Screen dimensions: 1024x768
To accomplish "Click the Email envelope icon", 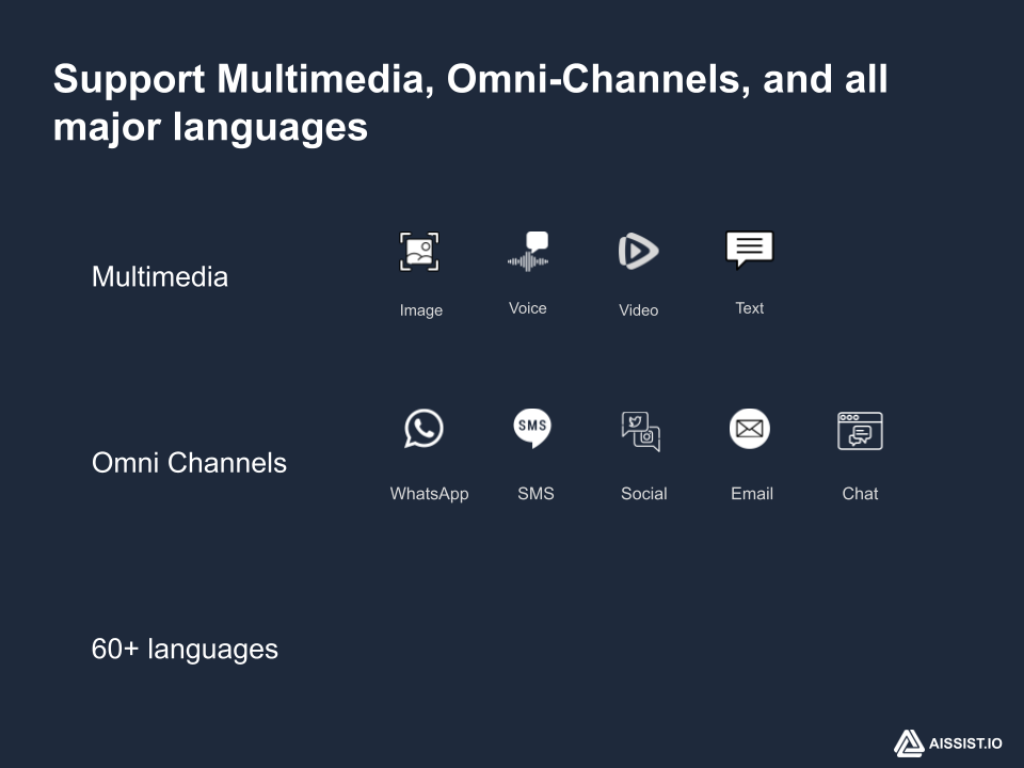I will [x=749, y=429].
